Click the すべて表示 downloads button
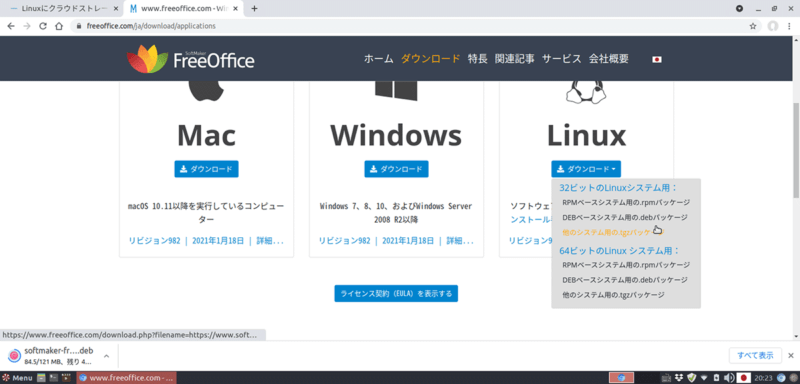Screen dimensions: 800x384 (755, 355)
